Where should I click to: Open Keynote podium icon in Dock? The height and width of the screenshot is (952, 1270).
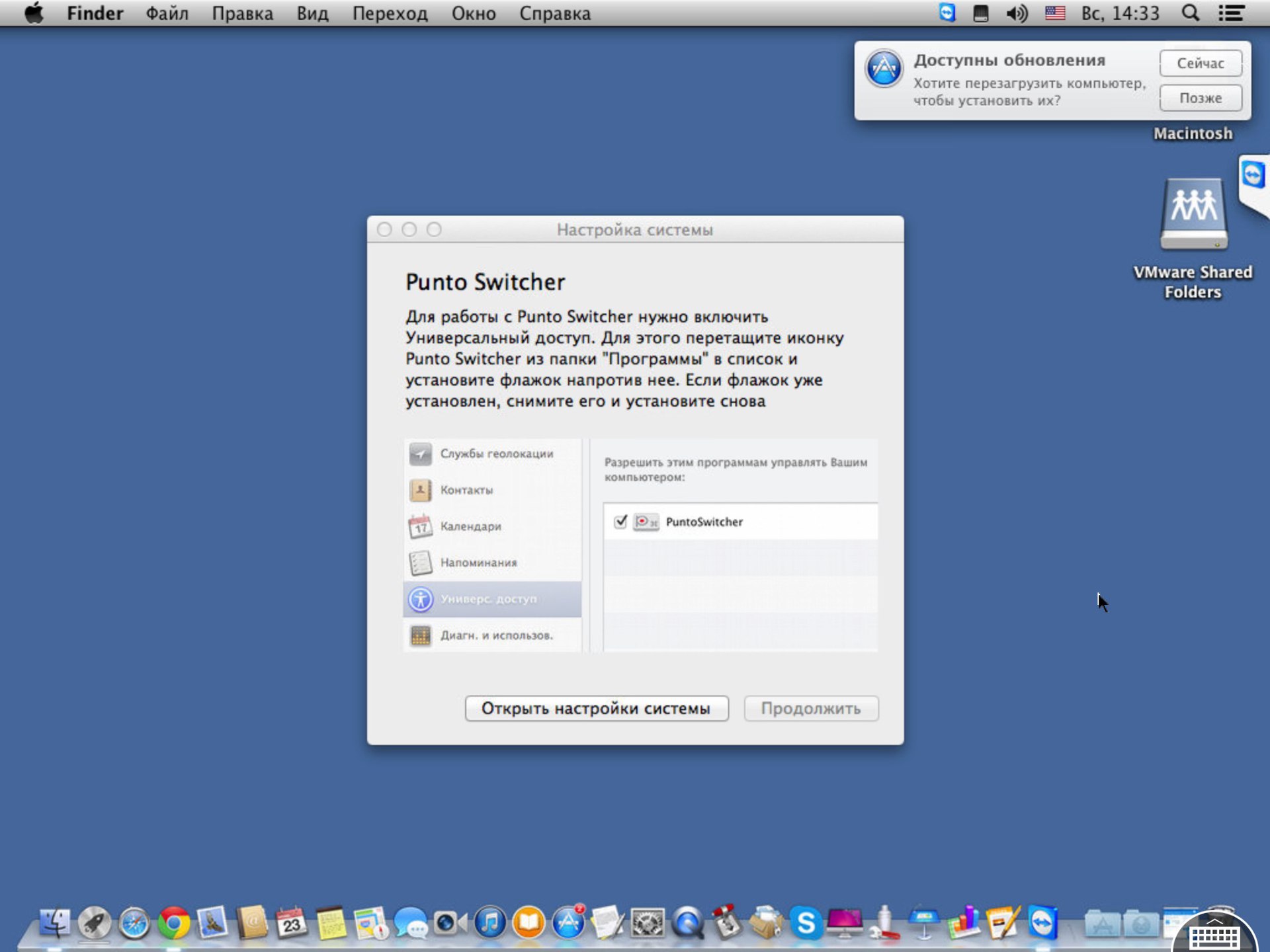tap(924, 922)
